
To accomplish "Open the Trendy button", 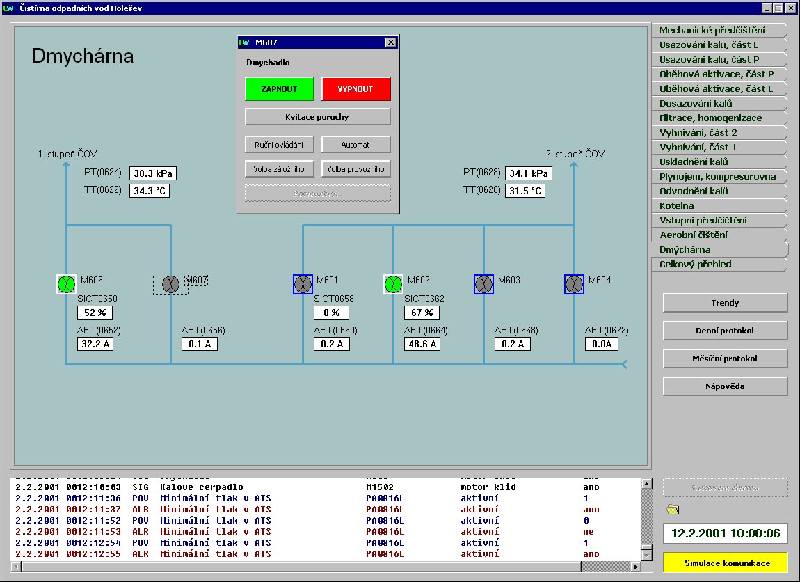I will [725, 303].
